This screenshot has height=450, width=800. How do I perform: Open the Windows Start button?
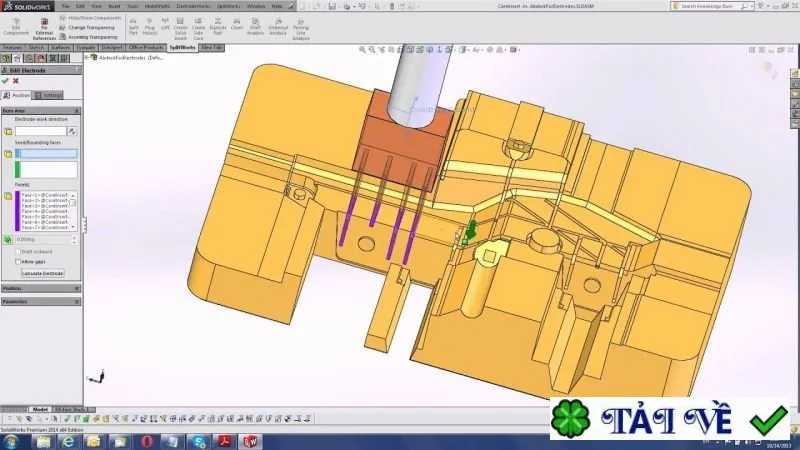click(x=11, y=442)
